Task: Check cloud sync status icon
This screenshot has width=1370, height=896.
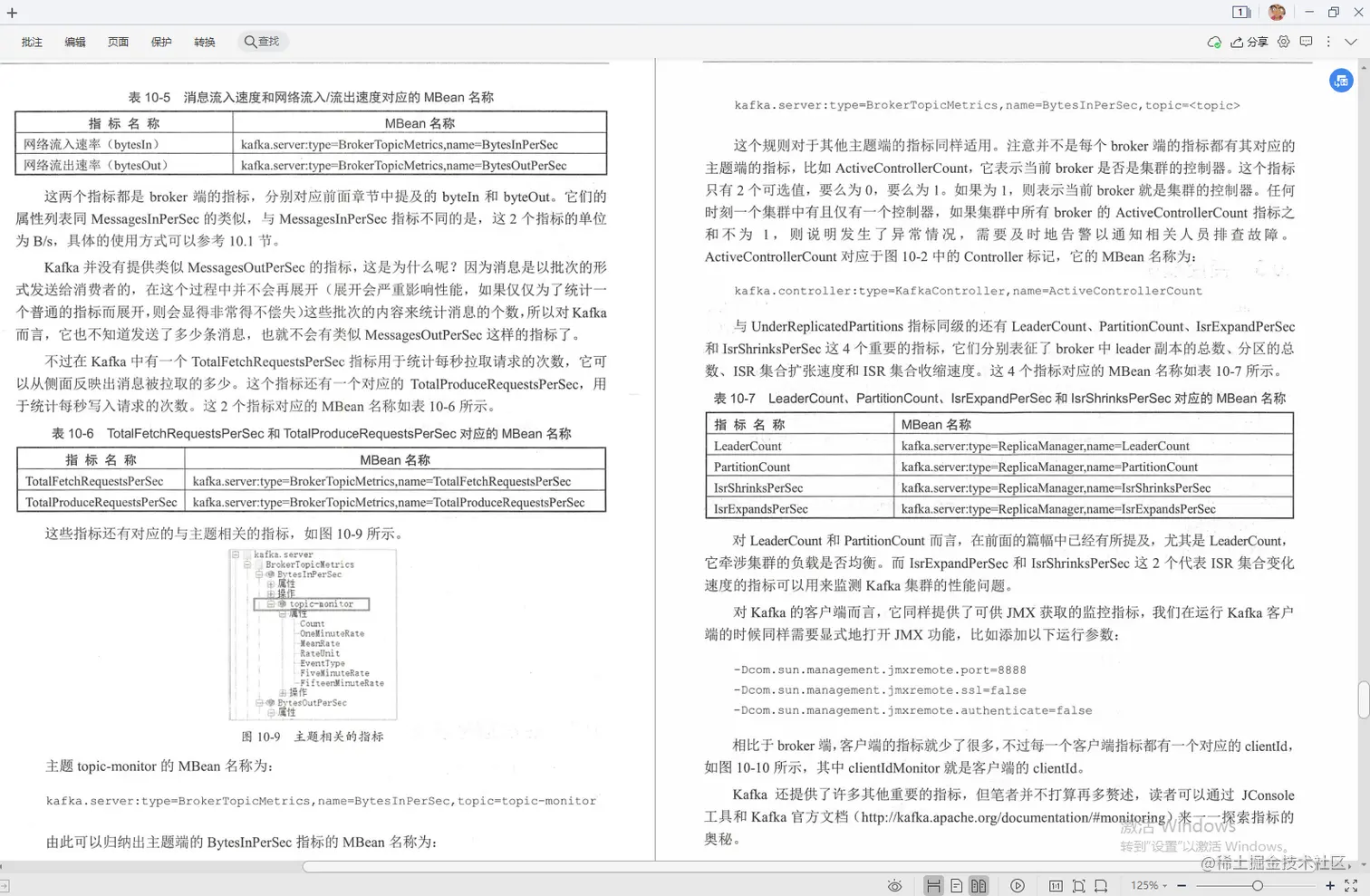Action: [1214, 42]
